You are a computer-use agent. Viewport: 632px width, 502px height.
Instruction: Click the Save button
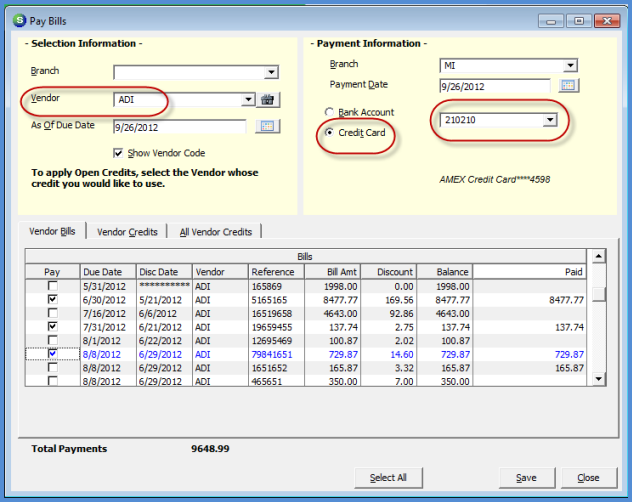pos(526,477)
